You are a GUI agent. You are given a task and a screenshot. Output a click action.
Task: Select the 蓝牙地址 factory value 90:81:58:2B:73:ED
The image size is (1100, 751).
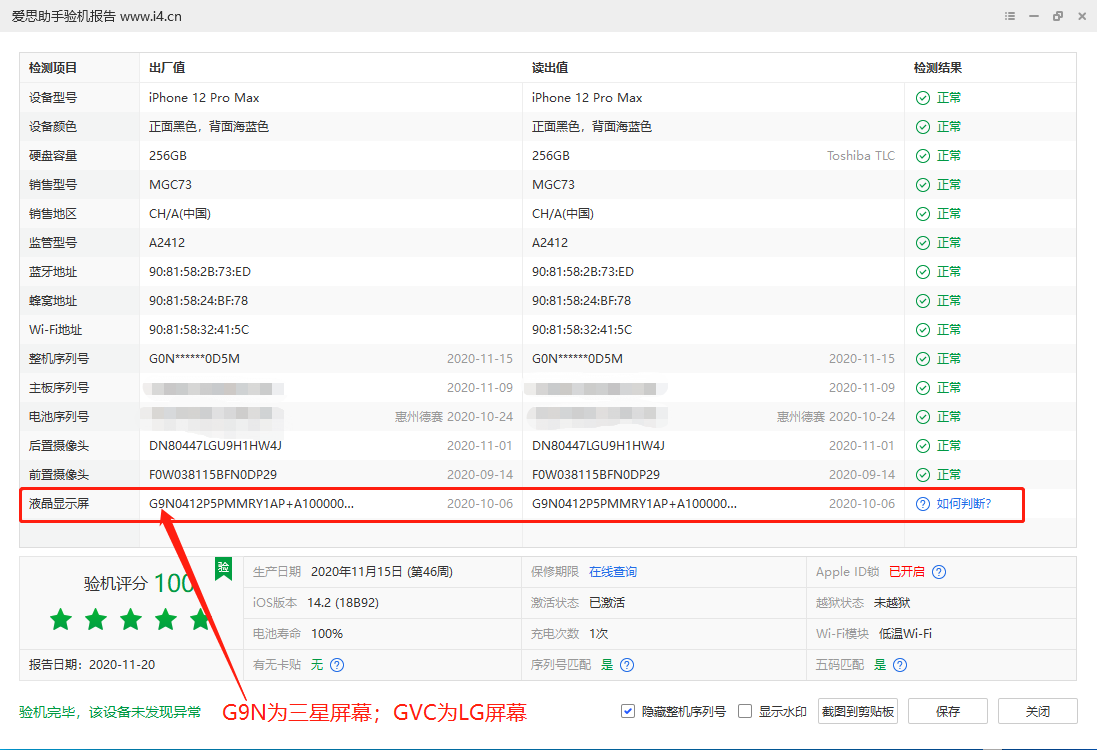tap(199, 272)
